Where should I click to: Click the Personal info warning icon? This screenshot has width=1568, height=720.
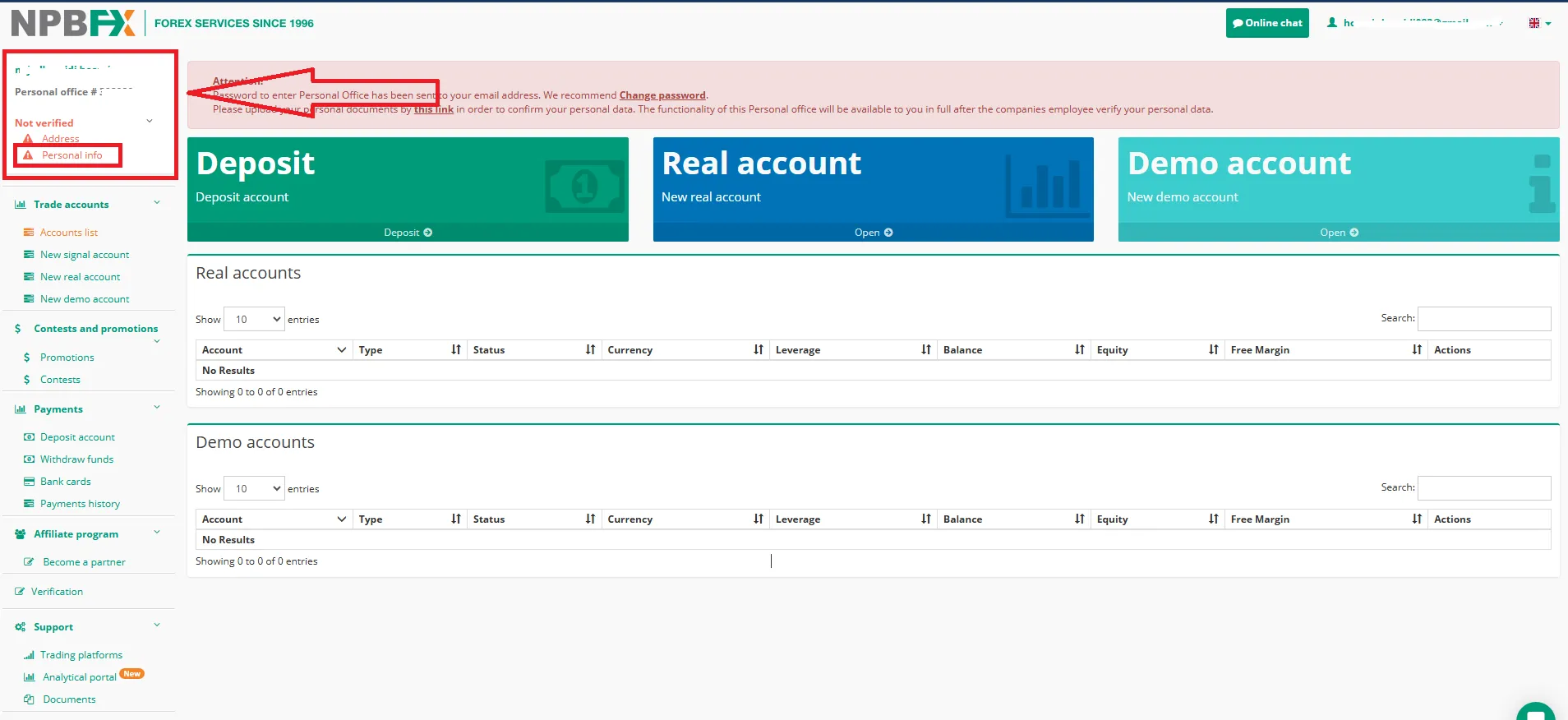click(x=28, y=155)
